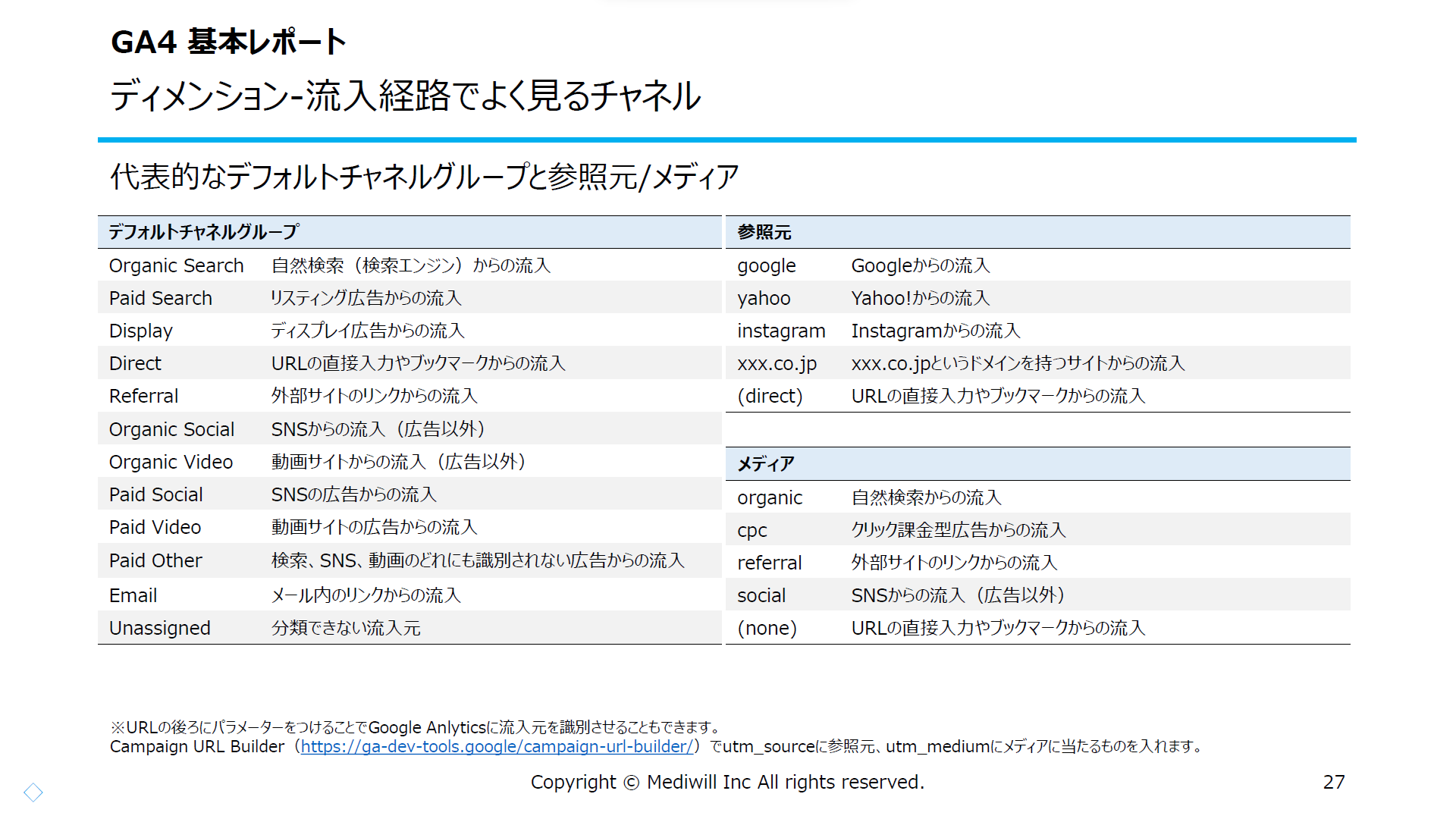
Task: Select the '(direct)' source cell
Action: point(770,396)
